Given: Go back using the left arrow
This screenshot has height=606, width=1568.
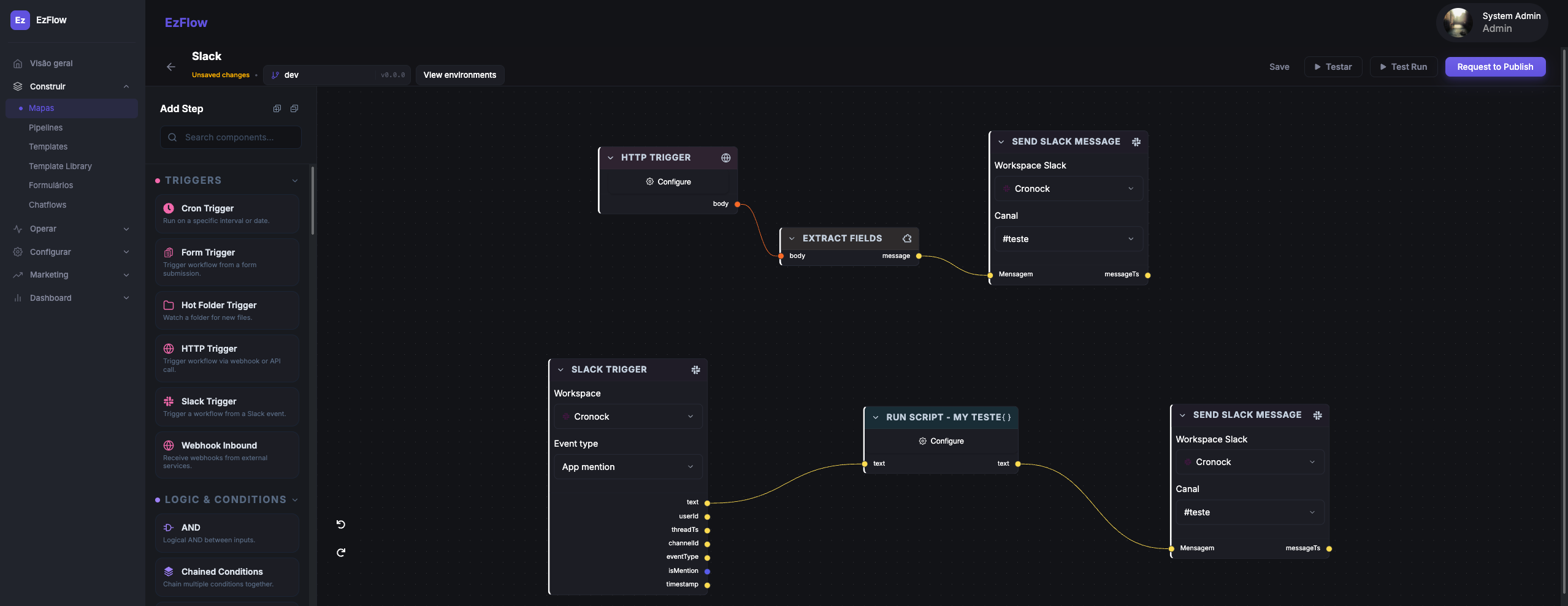Looking at the screenshot, I should [171, 67].
